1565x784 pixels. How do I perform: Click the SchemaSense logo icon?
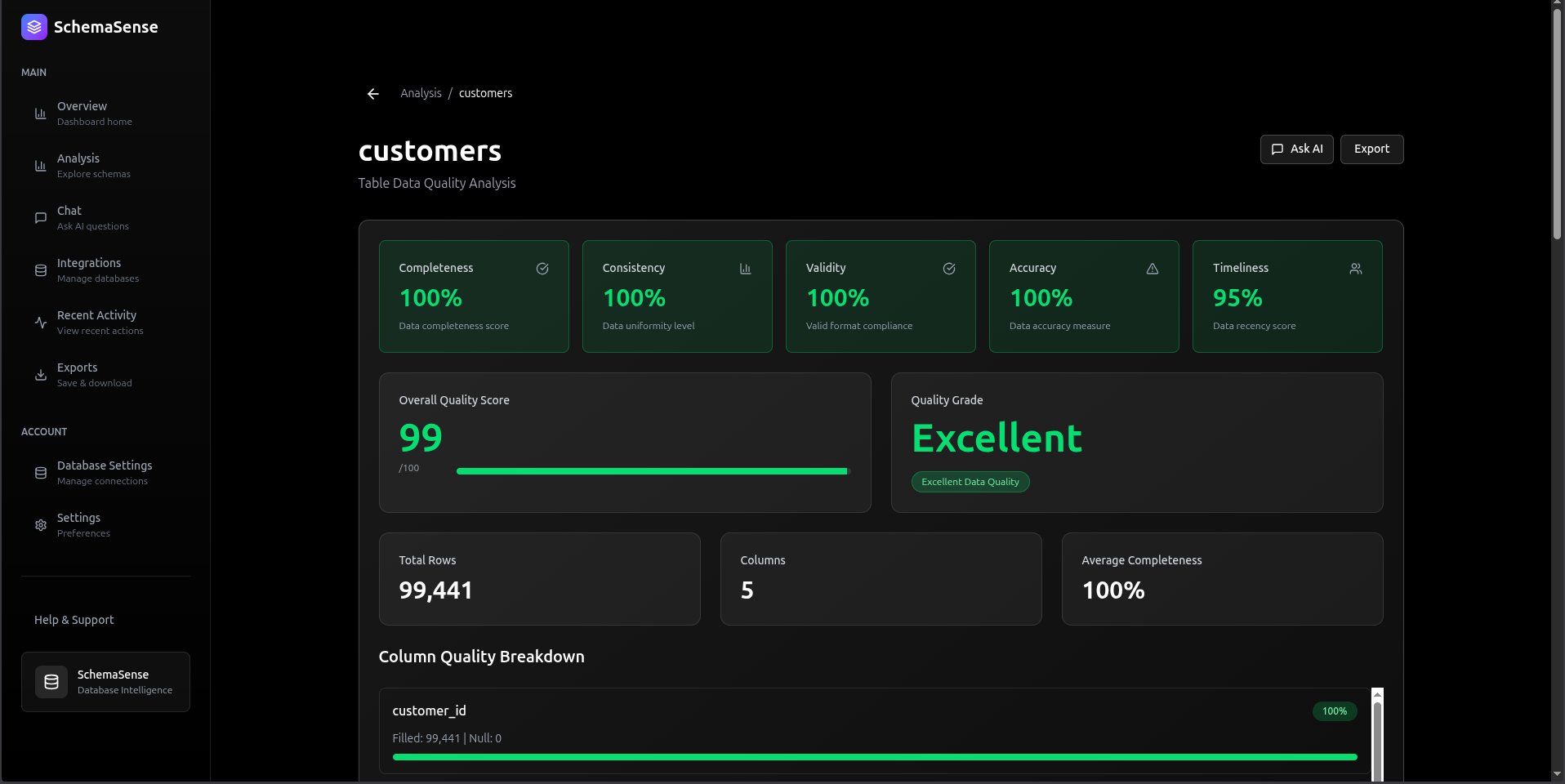click(33, 26)
